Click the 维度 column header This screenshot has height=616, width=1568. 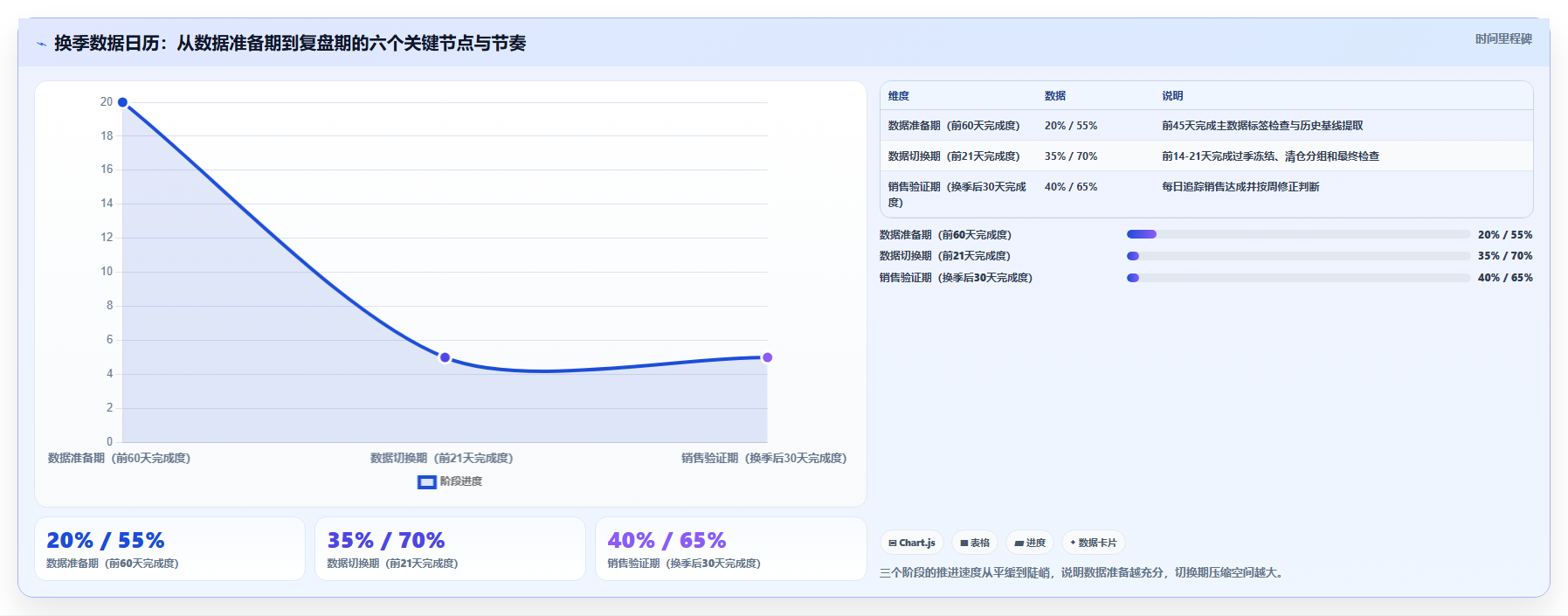click(899, 96)
